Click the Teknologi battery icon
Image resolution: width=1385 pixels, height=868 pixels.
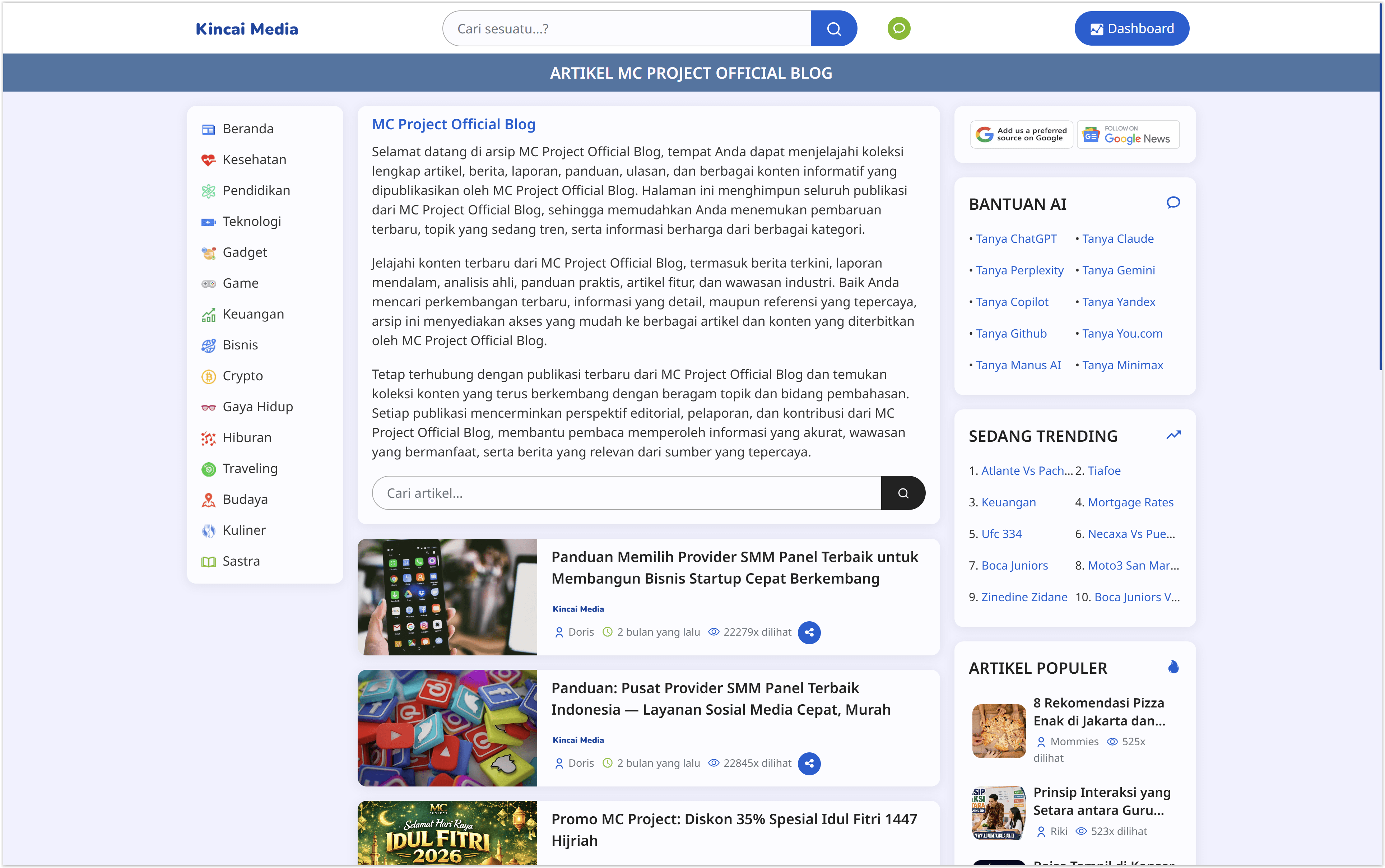pyautogui.click(x=208, y=222)
